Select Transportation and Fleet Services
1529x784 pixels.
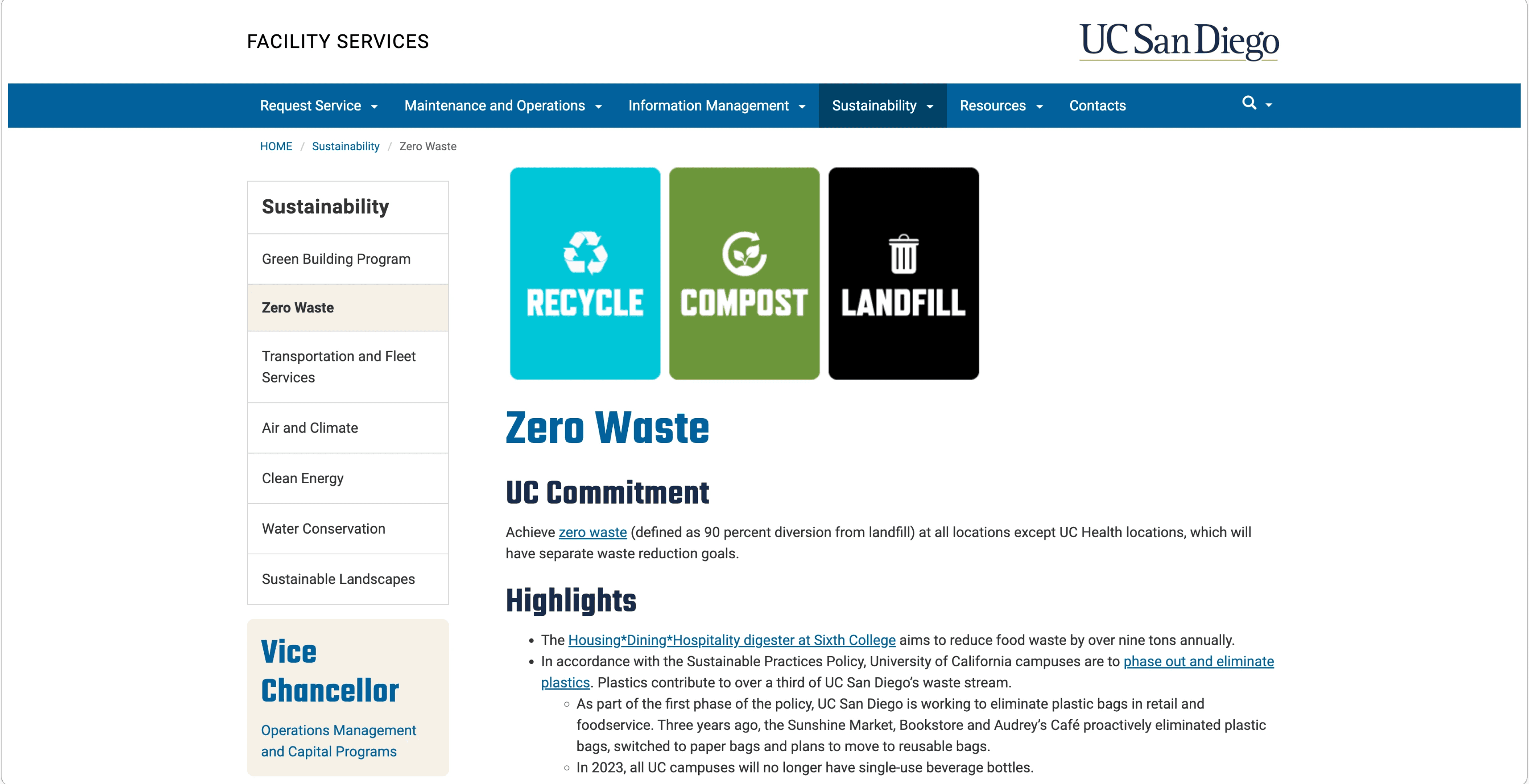[x=338, y=367]
